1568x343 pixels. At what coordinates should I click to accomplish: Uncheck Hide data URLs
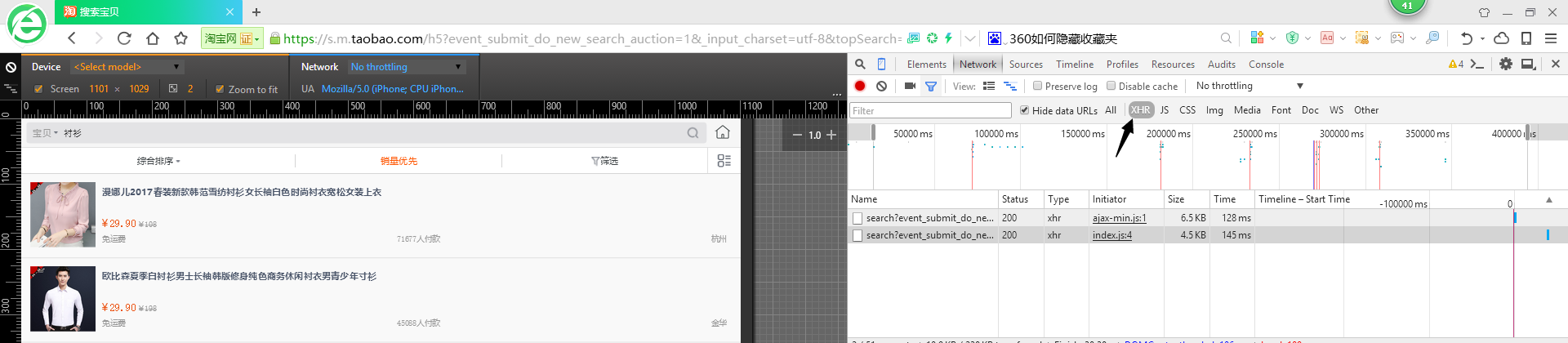pyautogui.click(x=1025, y=110)
